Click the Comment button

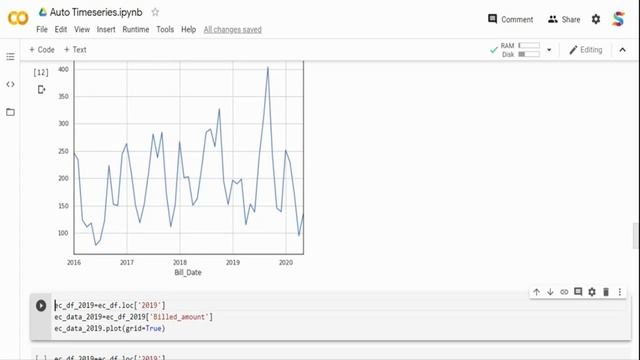coord(510,19)
